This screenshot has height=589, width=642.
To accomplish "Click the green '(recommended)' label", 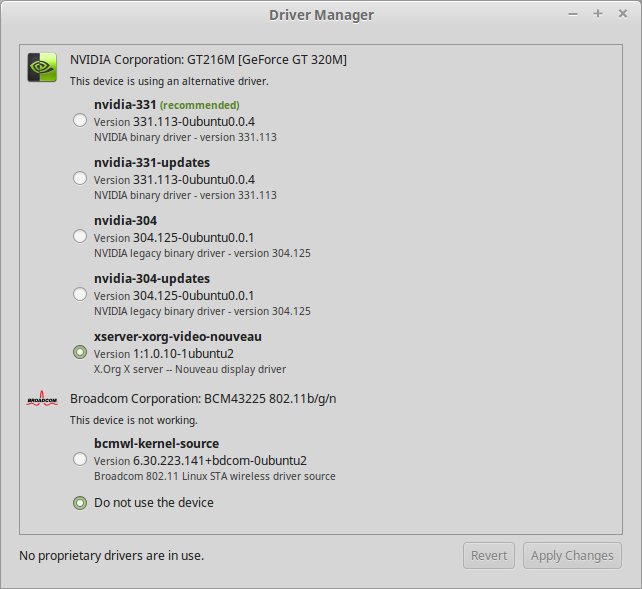I will [199, 105].
